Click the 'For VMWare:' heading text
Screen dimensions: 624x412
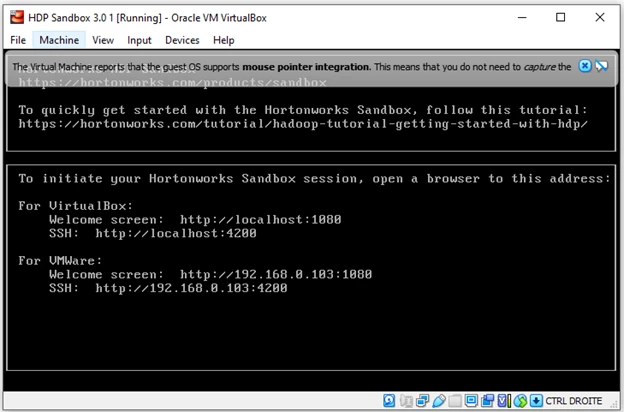click(60, 261)
